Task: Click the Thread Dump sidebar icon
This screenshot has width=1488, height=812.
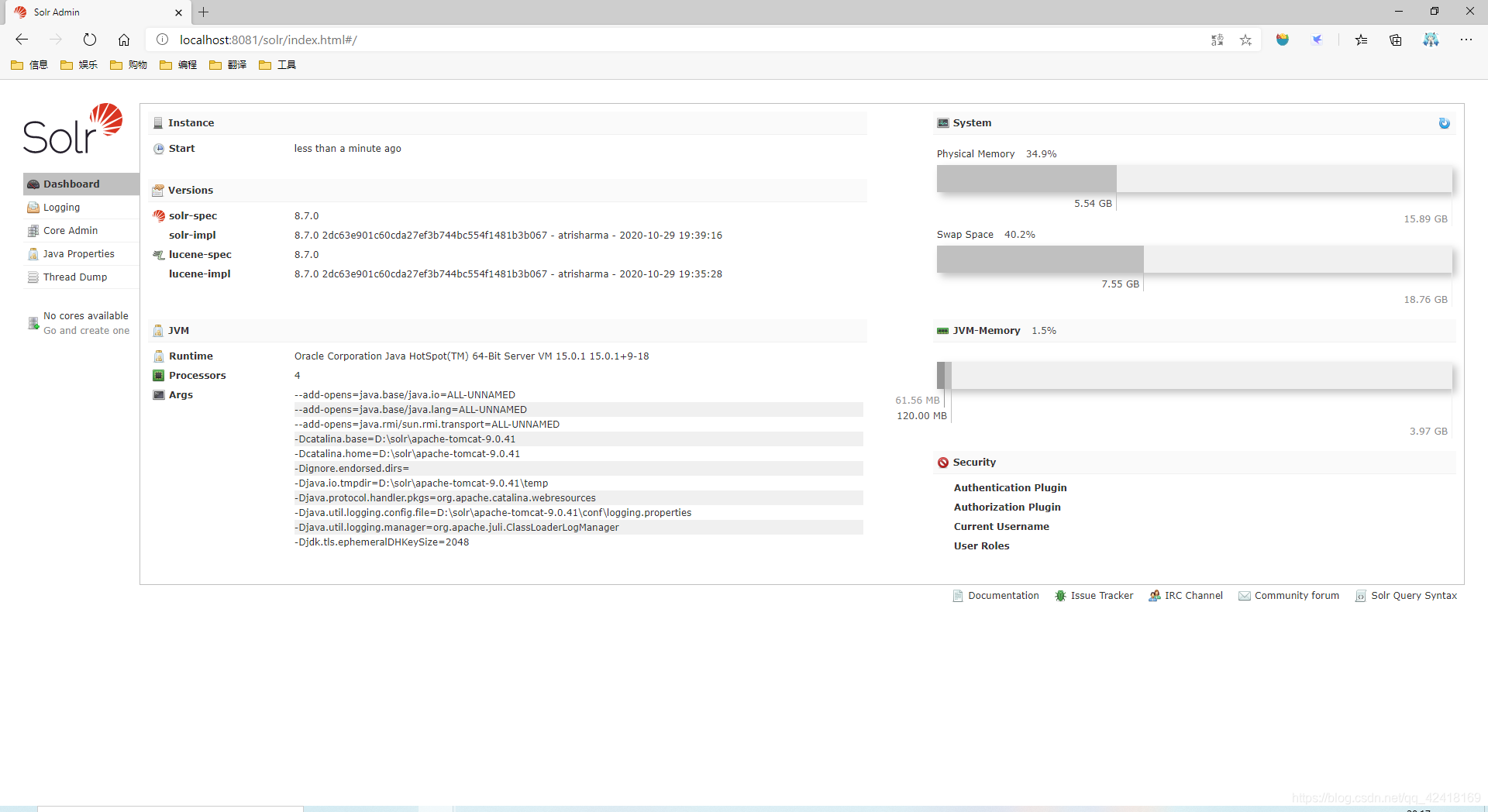Action: point(33,277)
